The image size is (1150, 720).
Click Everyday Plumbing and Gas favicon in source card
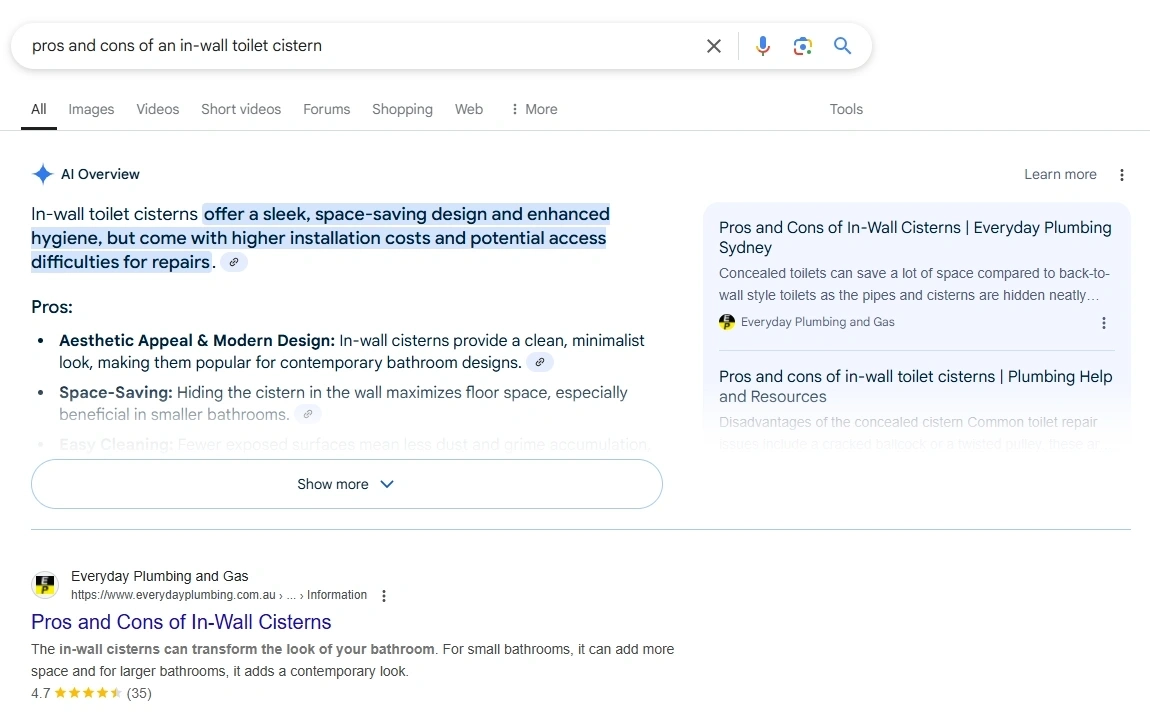coord(727,322)
